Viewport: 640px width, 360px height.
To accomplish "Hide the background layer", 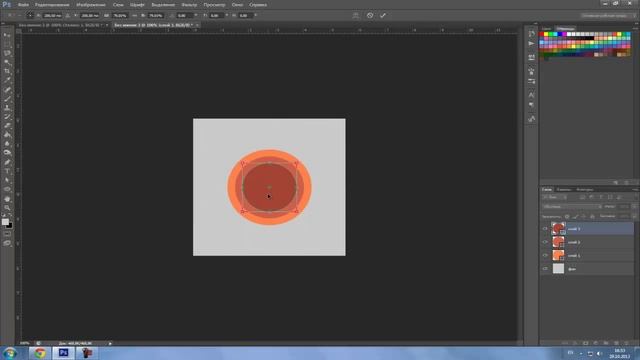I will click(545, 269).
